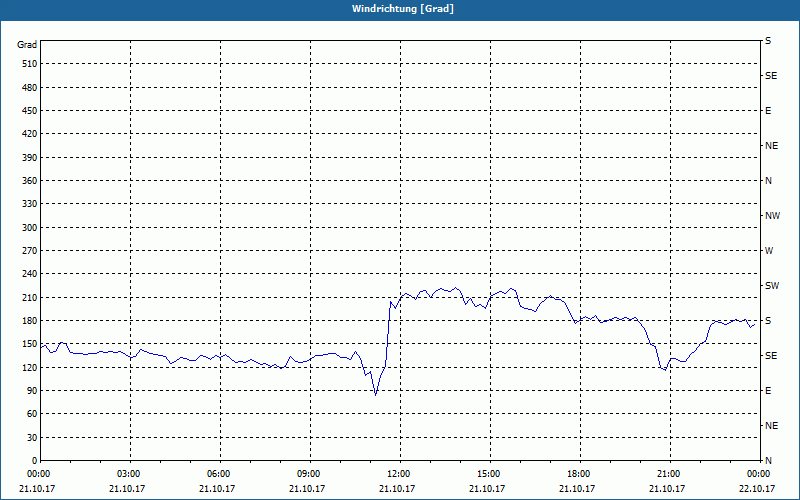The height and width of the screenshot is (500, 800).
Task: Click the Windrichtung [Grad] chart title
Action: pos(403,9)
